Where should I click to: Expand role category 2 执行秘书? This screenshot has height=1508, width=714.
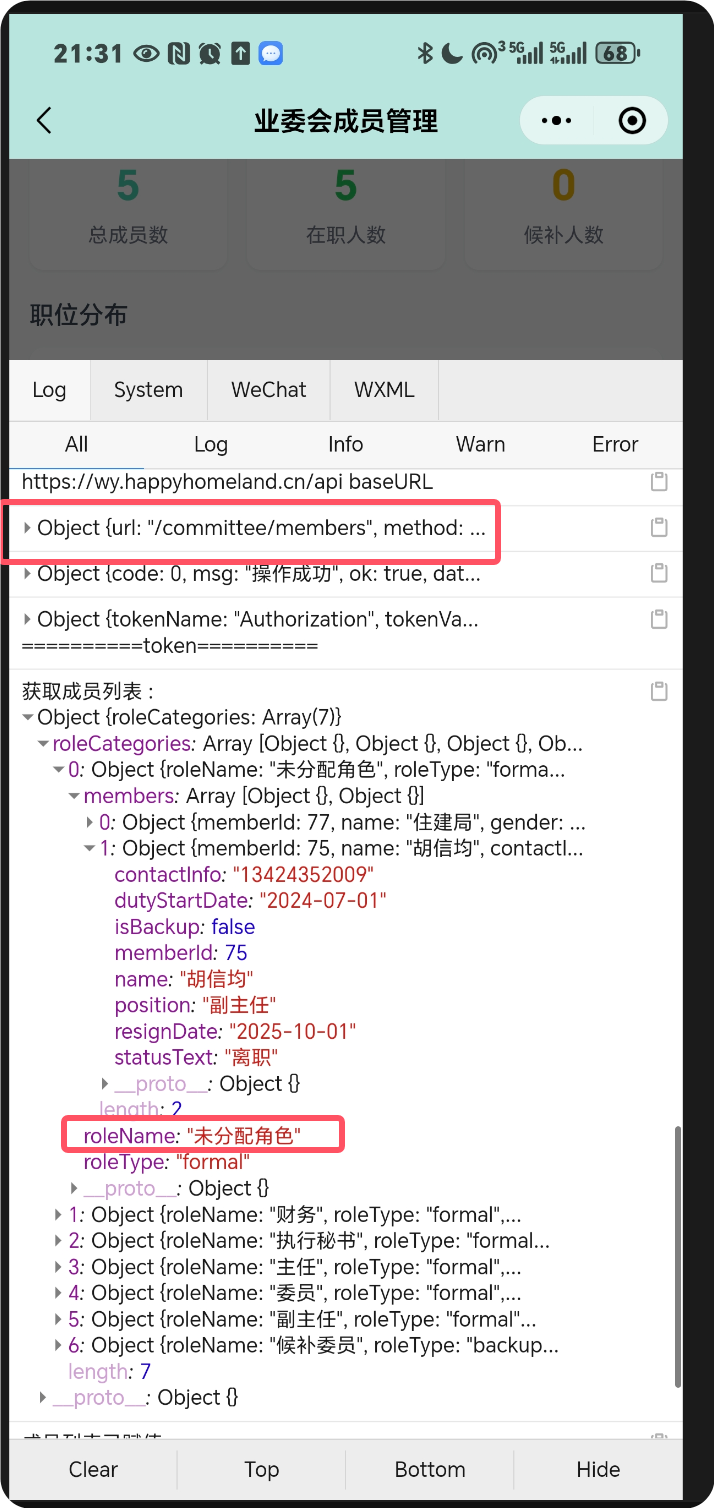pyautogui.click(x=59, y=1241)
